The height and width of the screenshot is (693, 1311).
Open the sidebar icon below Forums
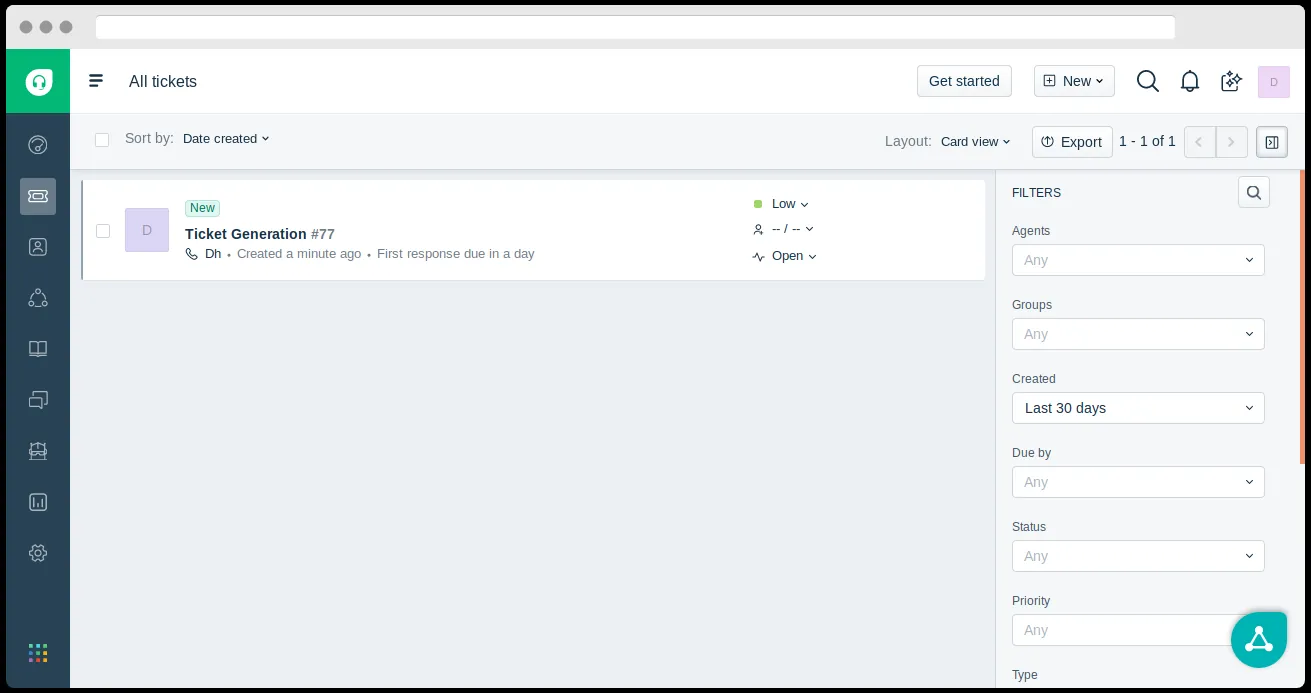point(38,451)
